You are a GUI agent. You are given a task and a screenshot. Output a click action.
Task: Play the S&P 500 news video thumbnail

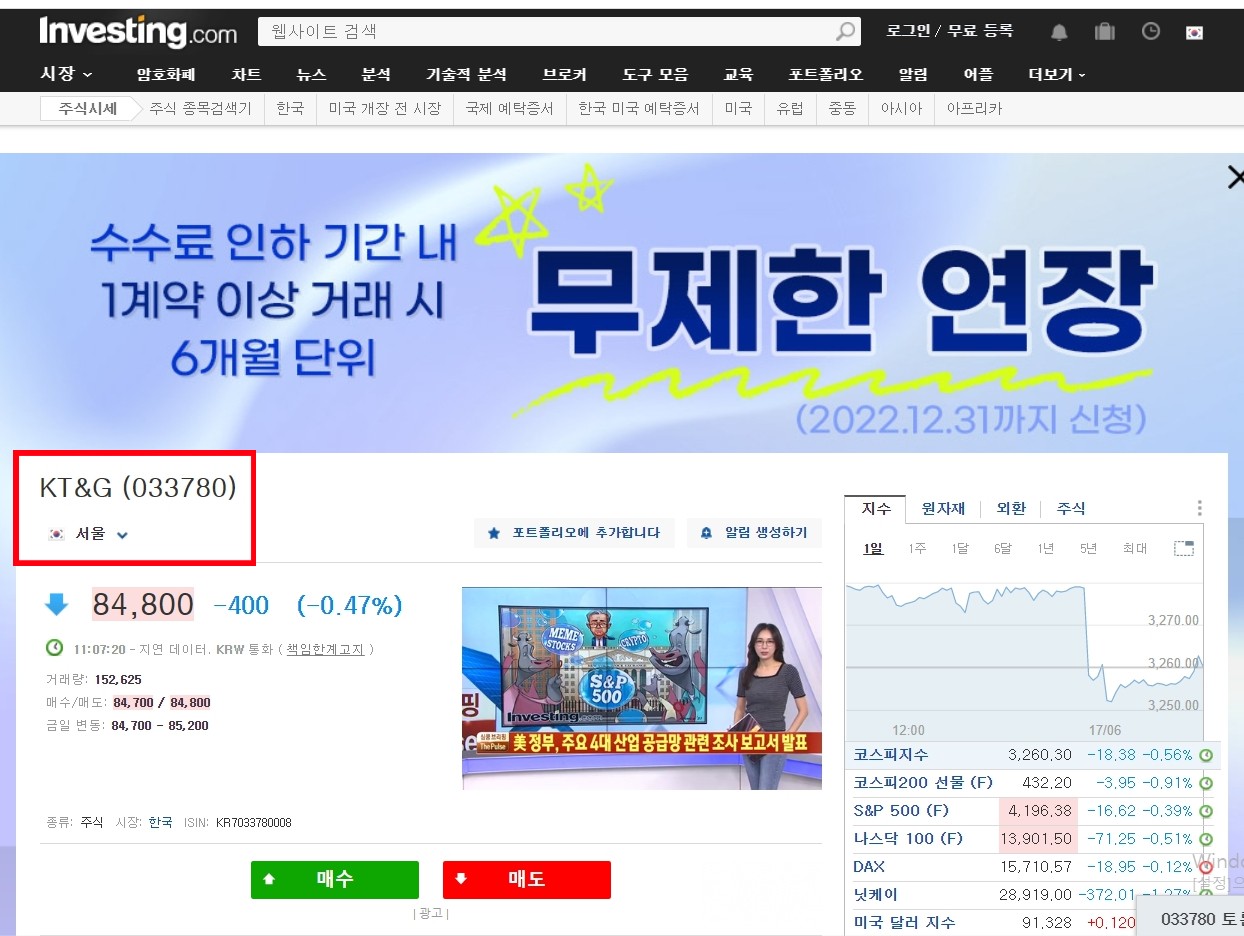[642, 688]
